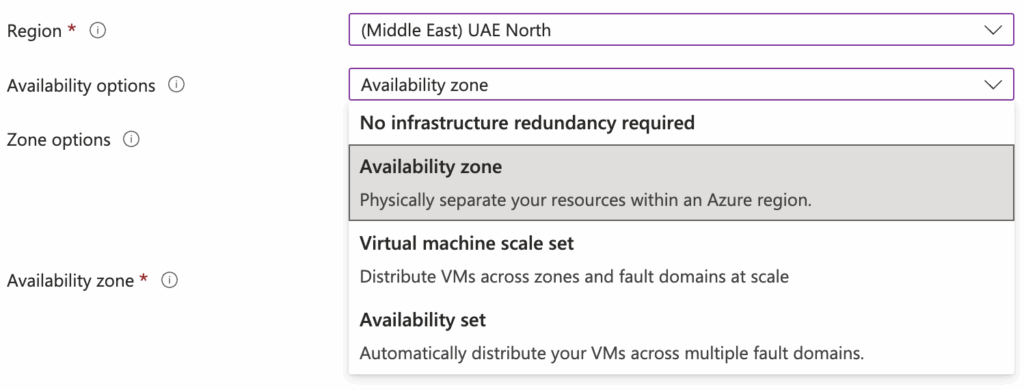Show the info icon next to Zone options
Image resolution: width=1024 pixels, height=390 pixels.
pos(131,140)
